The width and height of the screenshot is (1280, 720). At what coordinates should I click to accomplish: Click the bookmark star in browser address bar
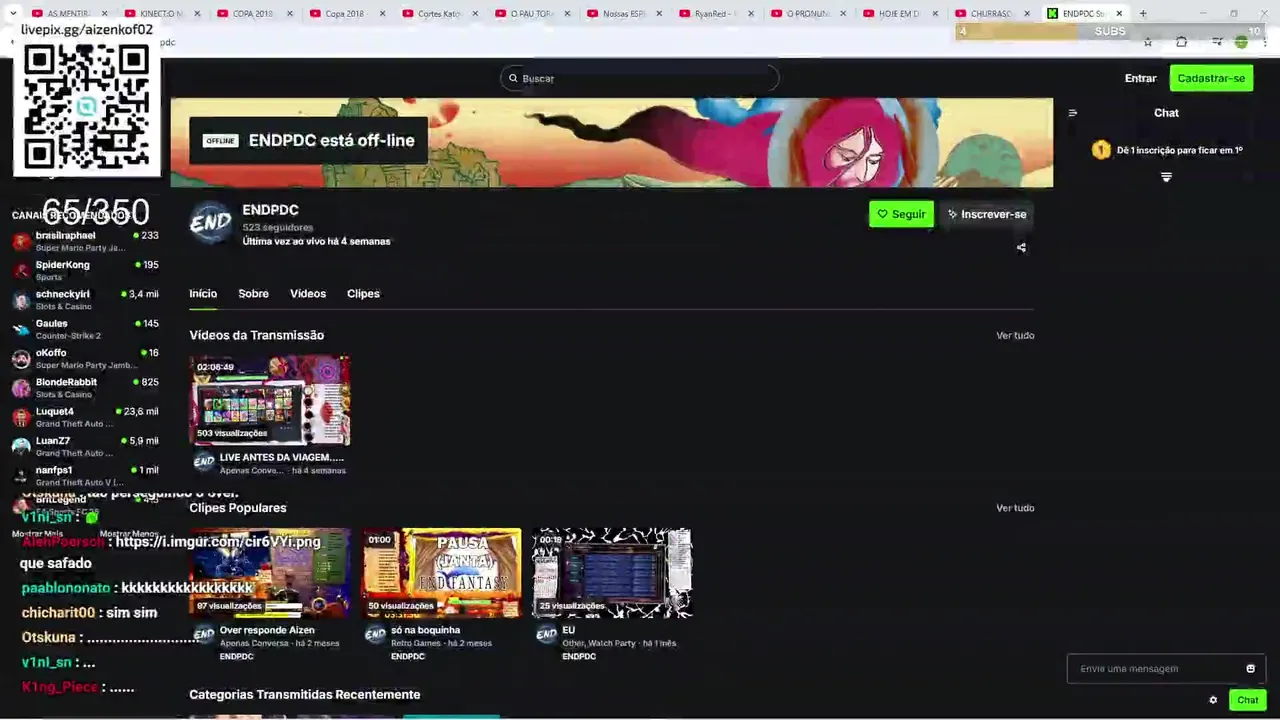[x=1148, y=42]
